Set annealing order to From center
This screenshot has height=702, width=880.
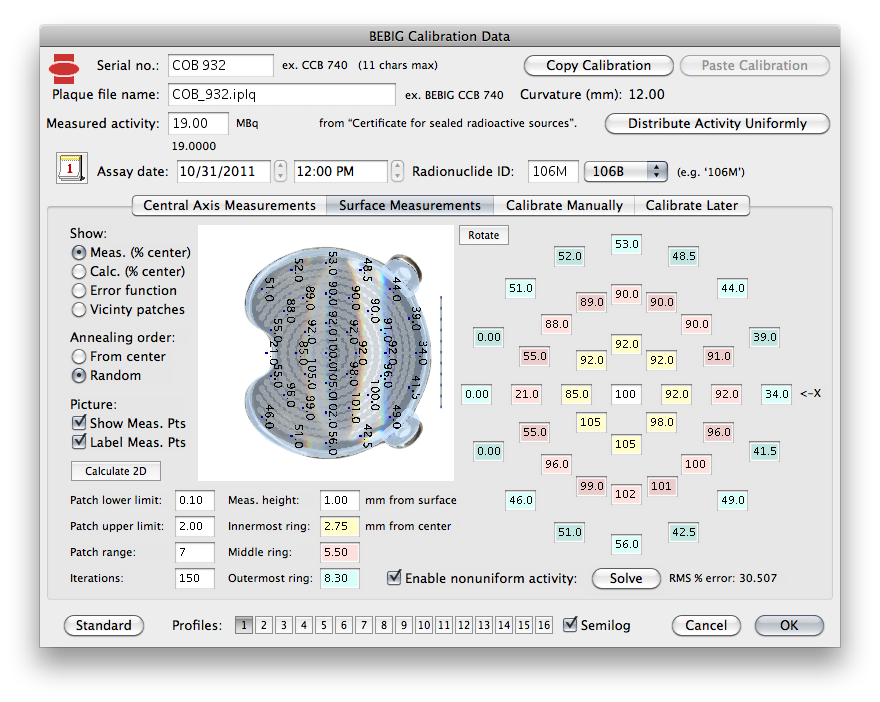tap(79, 356)
